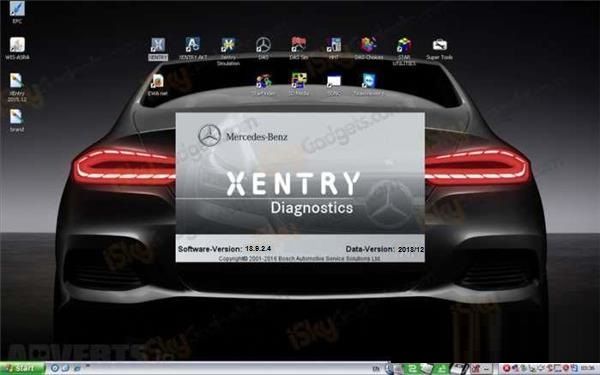Open the HHT desktop icon

tap(334, 48)
